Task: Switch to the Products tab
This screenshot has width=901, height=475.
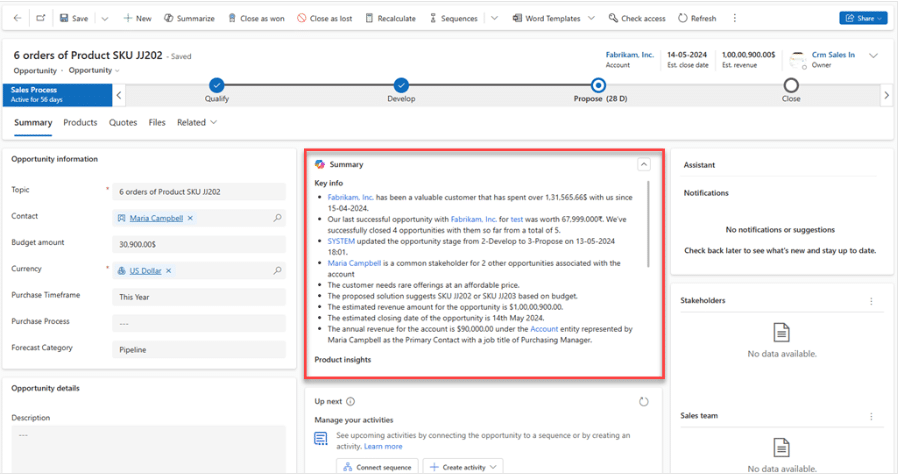Action: pos(80,123)
